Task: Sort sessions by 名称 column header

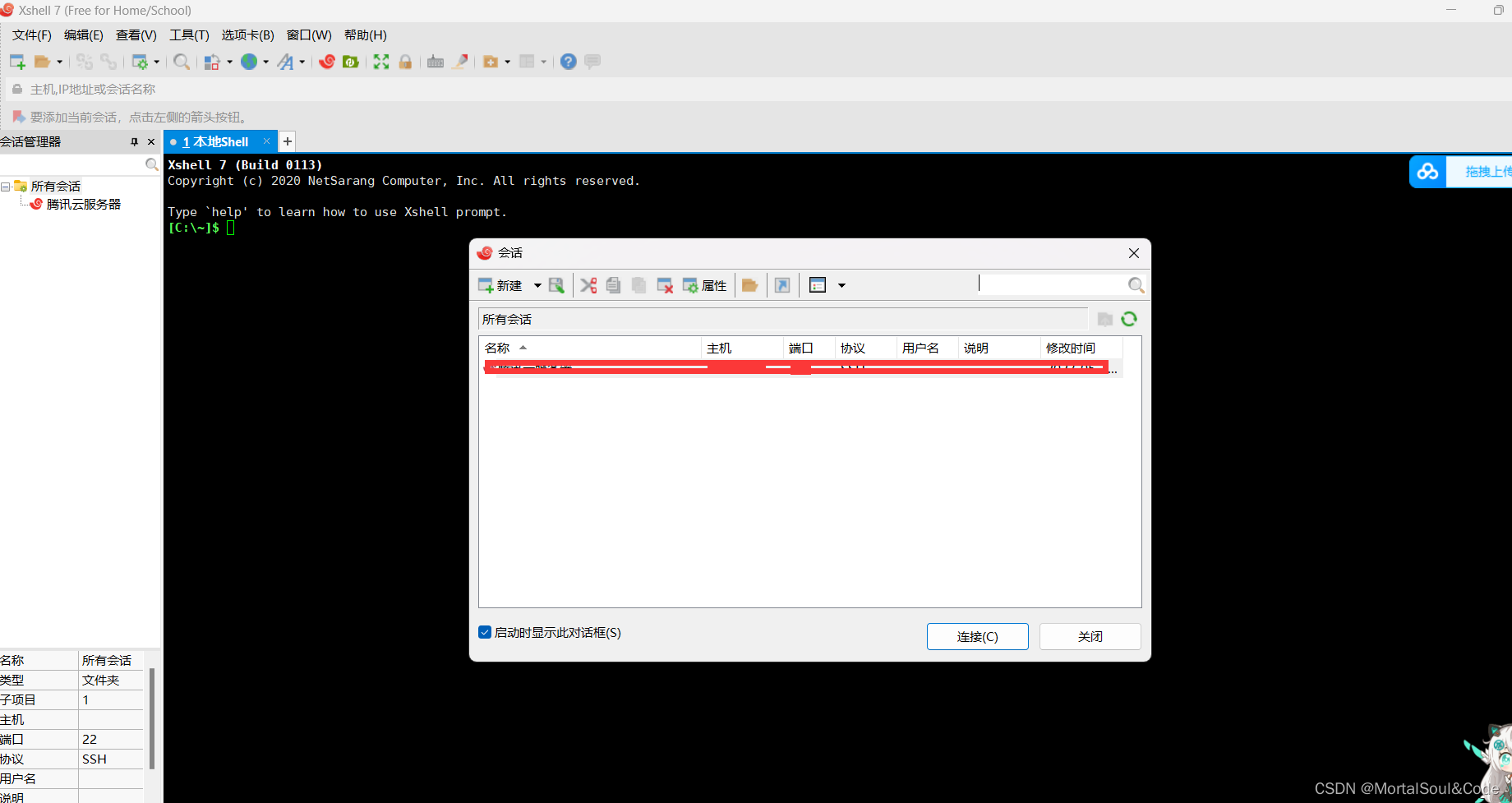Action: (x=589, y=348)
